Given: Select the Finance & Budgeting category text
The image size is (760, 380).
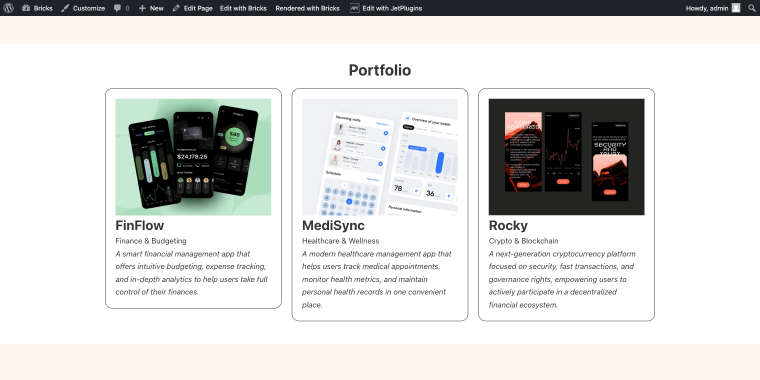Looking at the screenshot, I should (x=151, y=241).
